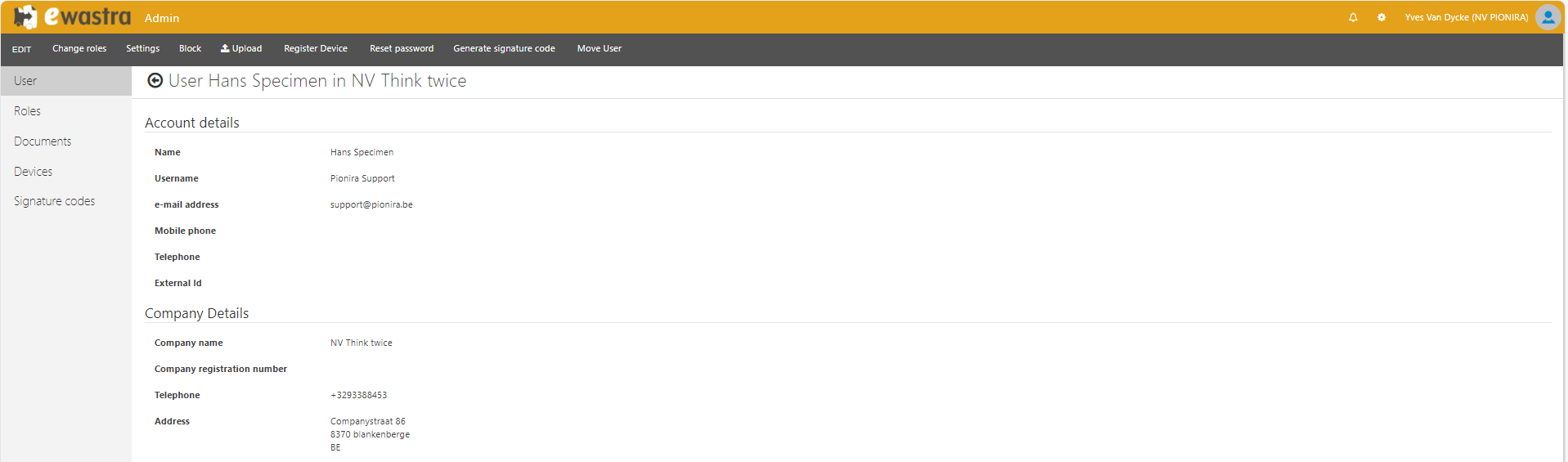Select the User sidebar tab

[x=65, y=81]
